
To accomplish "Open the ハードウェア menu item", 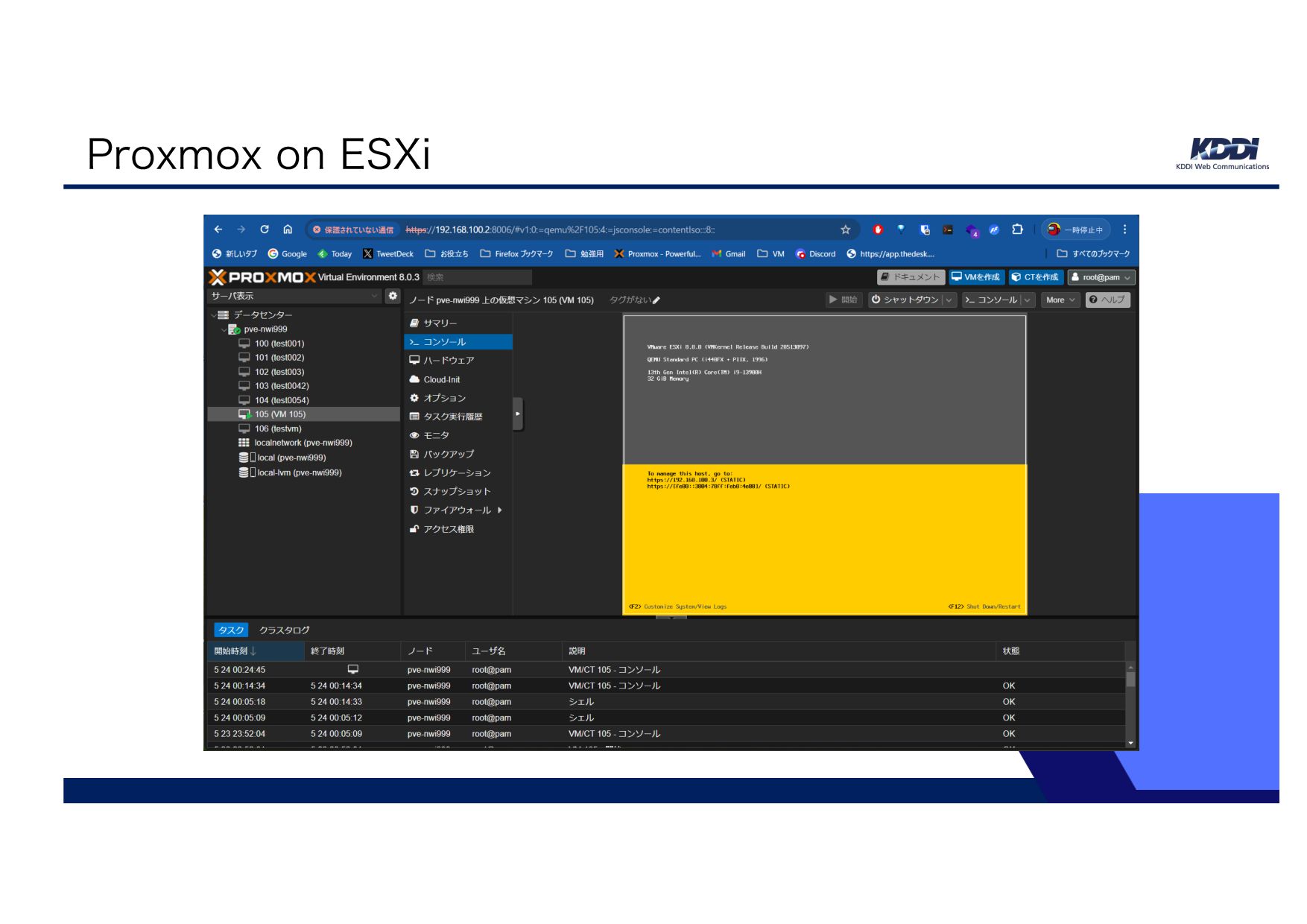I will pos(458,361).
